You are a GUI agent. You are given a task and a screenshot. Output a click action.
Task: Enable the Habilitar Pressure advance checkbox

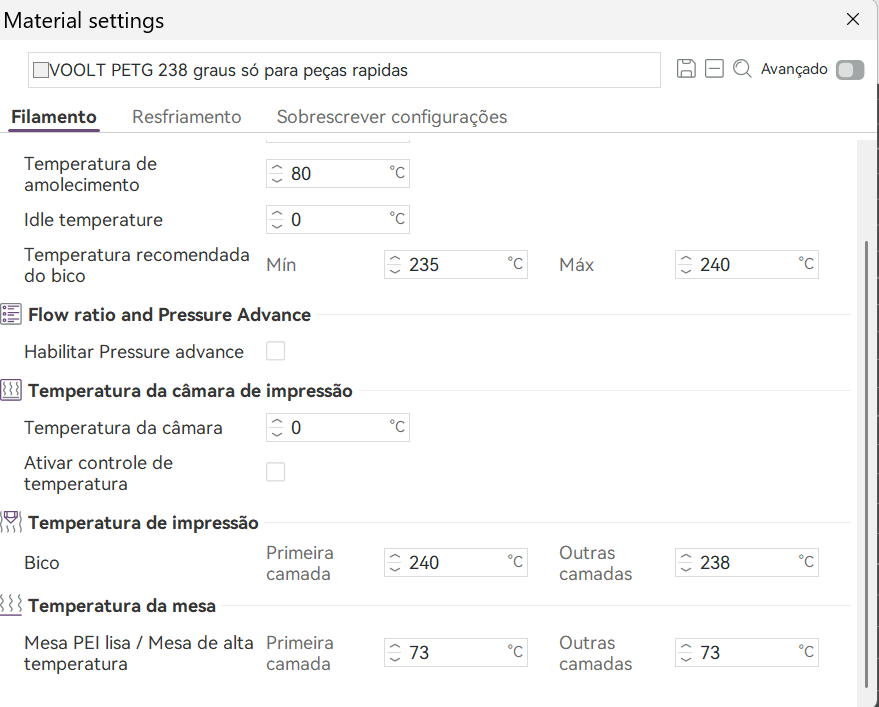pos(275,351)
